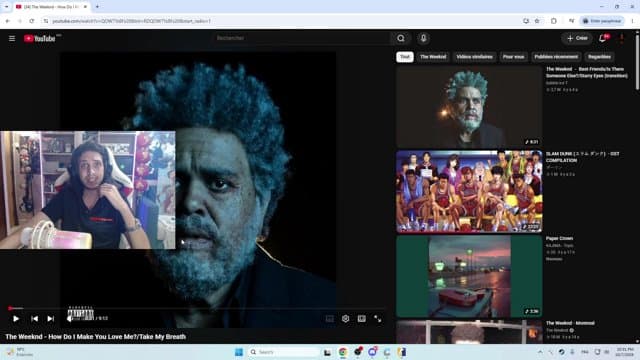Click the magnifier search button
Viewport: 640px width, 360px height.
[401, 38]
